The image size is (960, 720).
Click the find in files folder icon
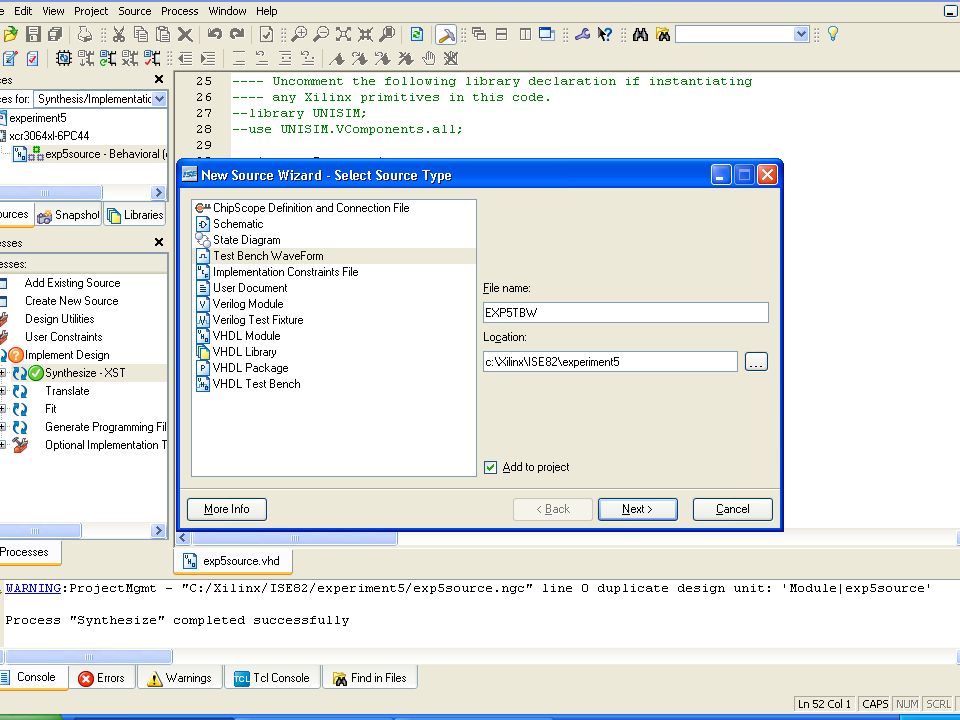662,34
